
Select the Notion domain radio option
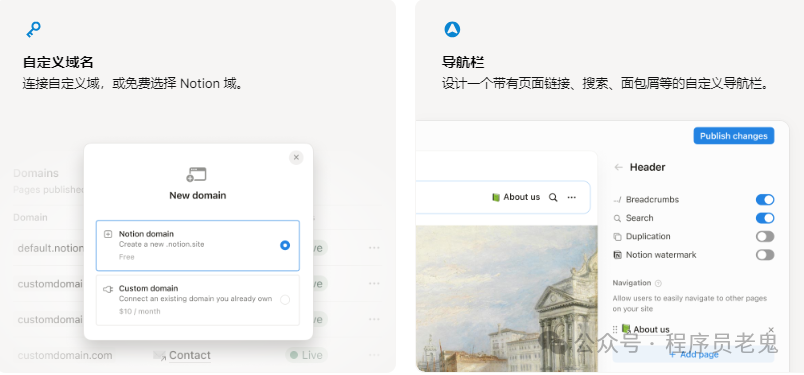pyautogui.click(x=285, y=246)
